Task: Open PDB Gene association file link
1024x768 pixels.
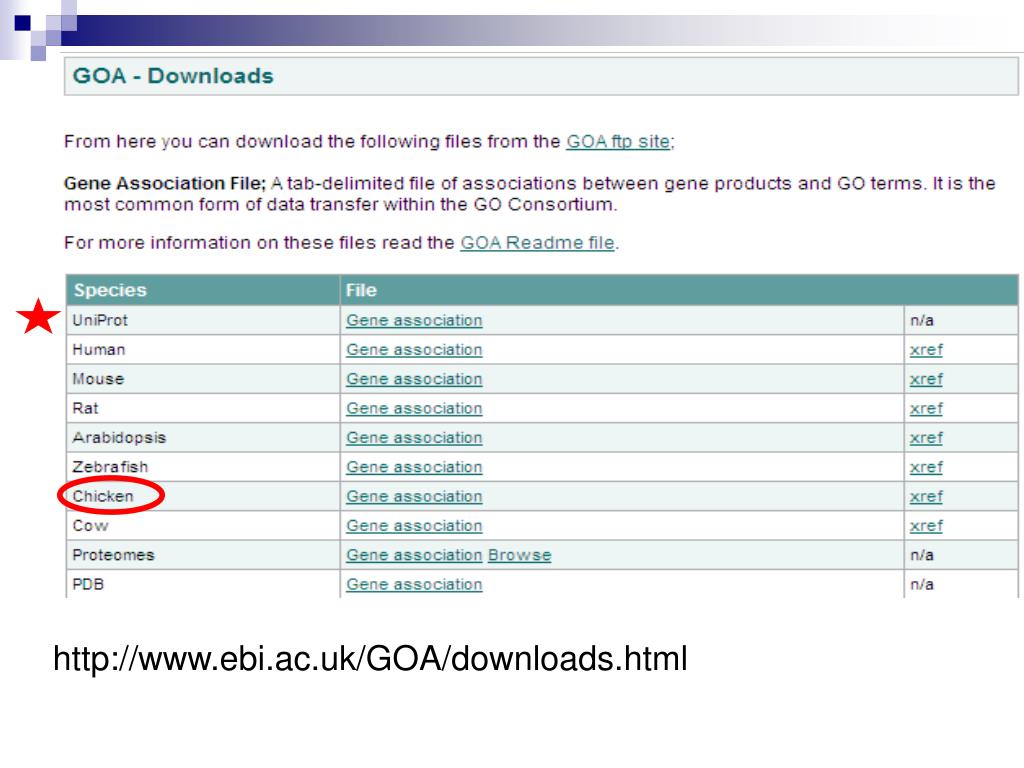Action: (x=414, y=585)
